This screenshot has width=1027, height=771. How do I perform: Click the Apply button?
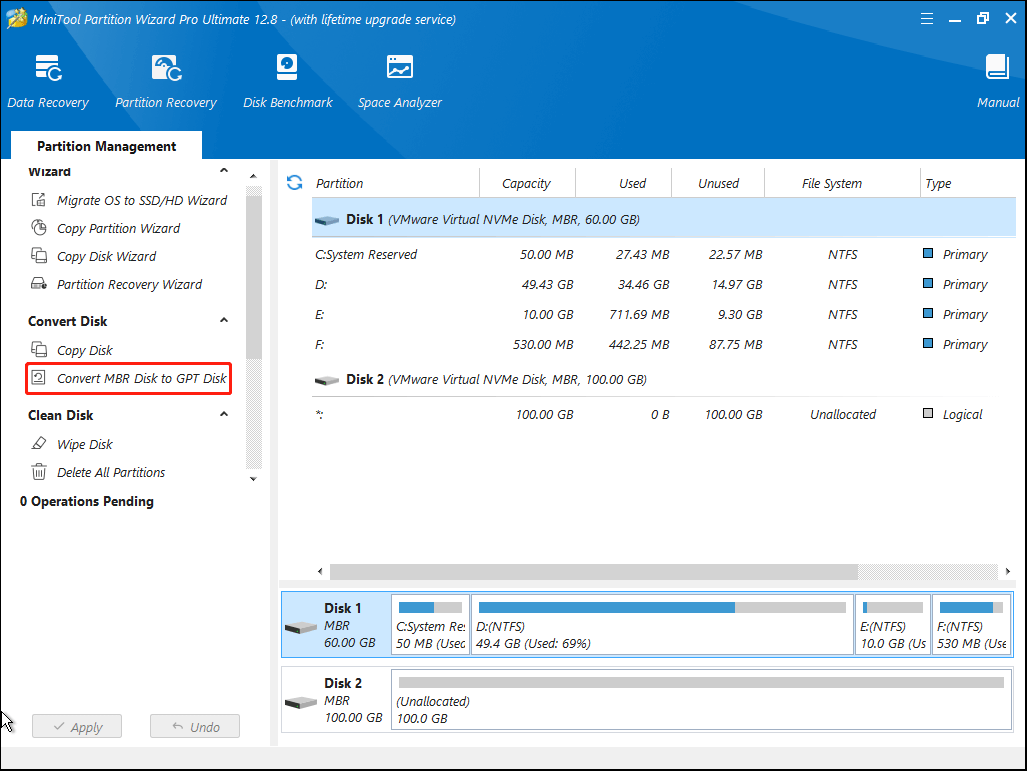[77, 726]
